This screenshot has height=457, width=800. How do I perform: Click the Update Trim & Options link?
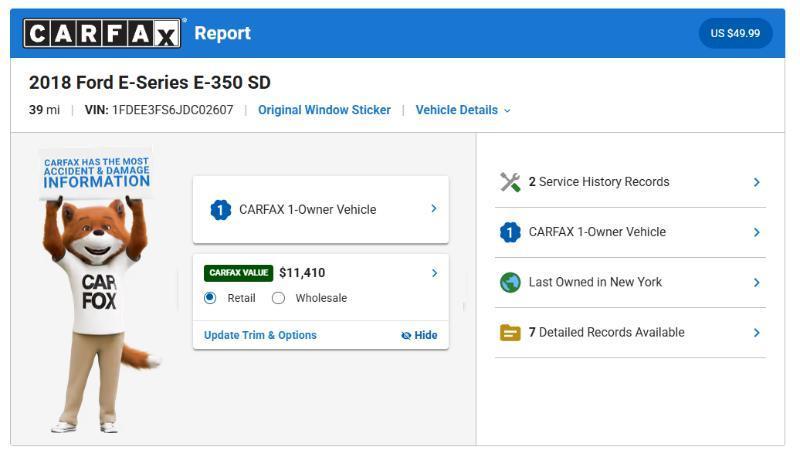click(x=260, y=335)
